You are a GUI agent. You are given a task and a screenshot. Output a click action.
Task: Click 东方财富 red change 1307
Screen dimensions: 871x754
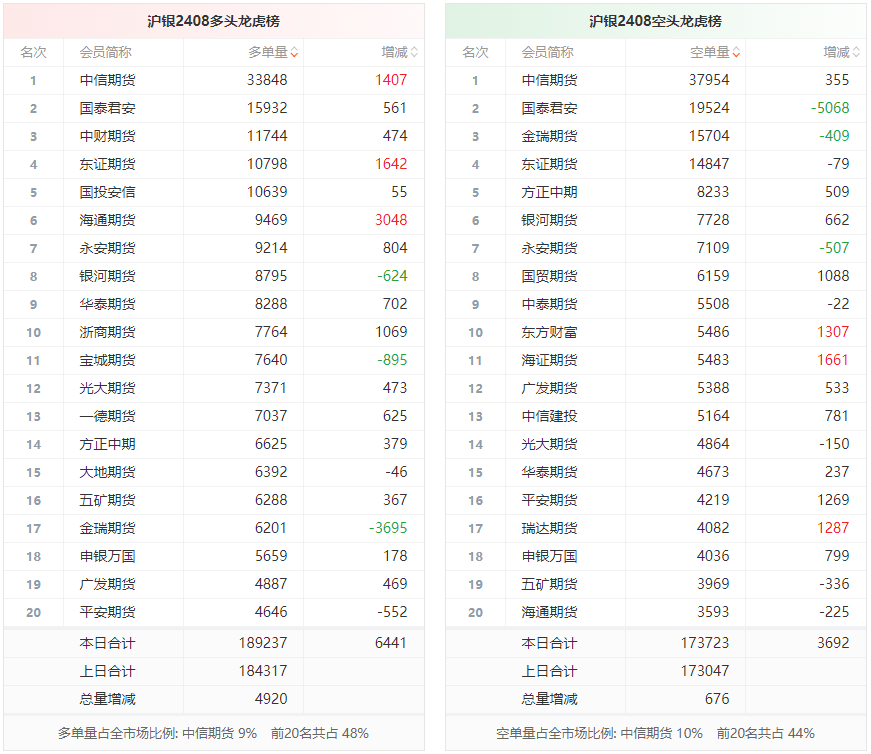833,332
